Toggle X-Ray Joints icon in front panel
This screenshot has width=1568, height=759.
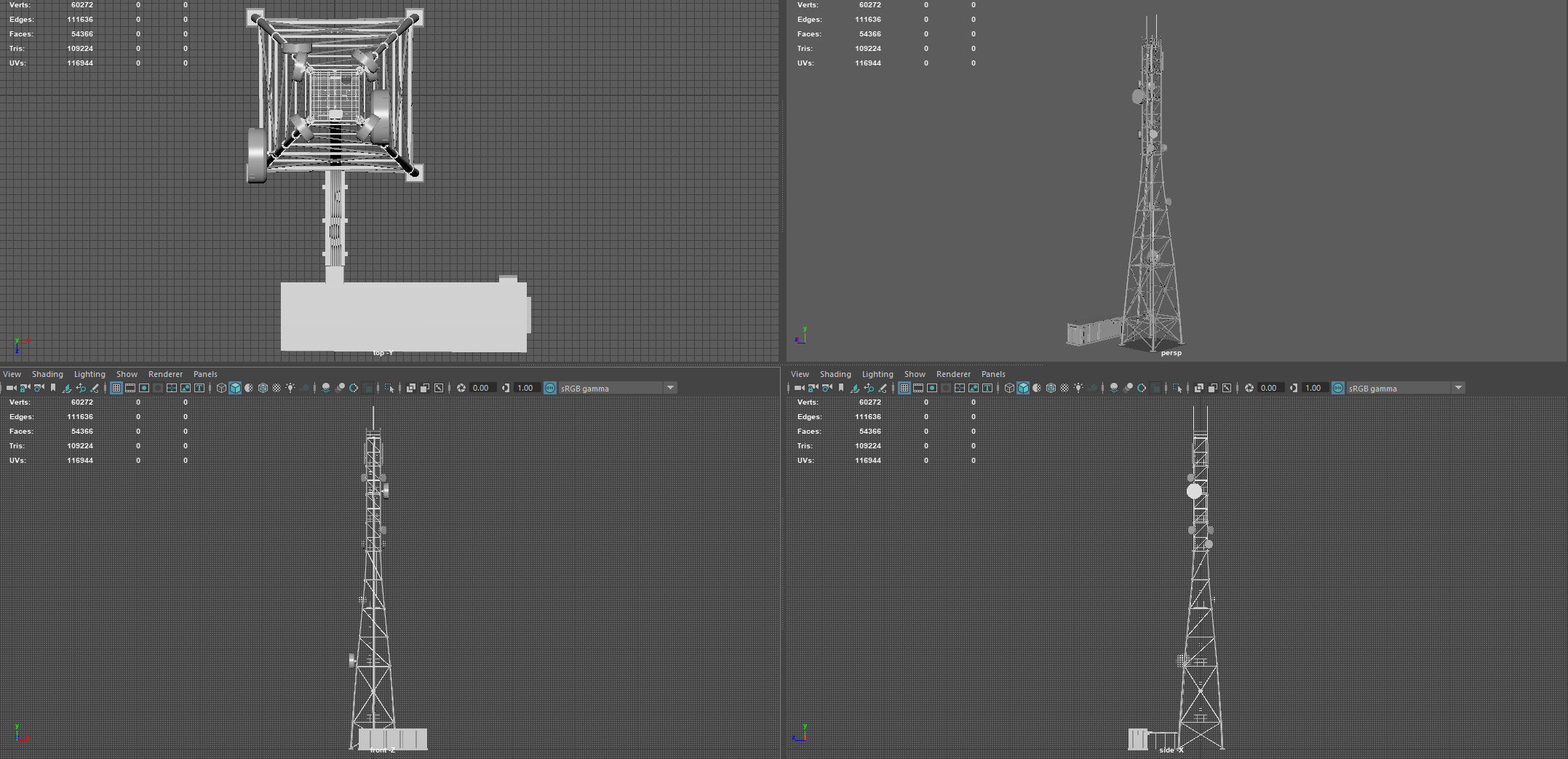439,388
